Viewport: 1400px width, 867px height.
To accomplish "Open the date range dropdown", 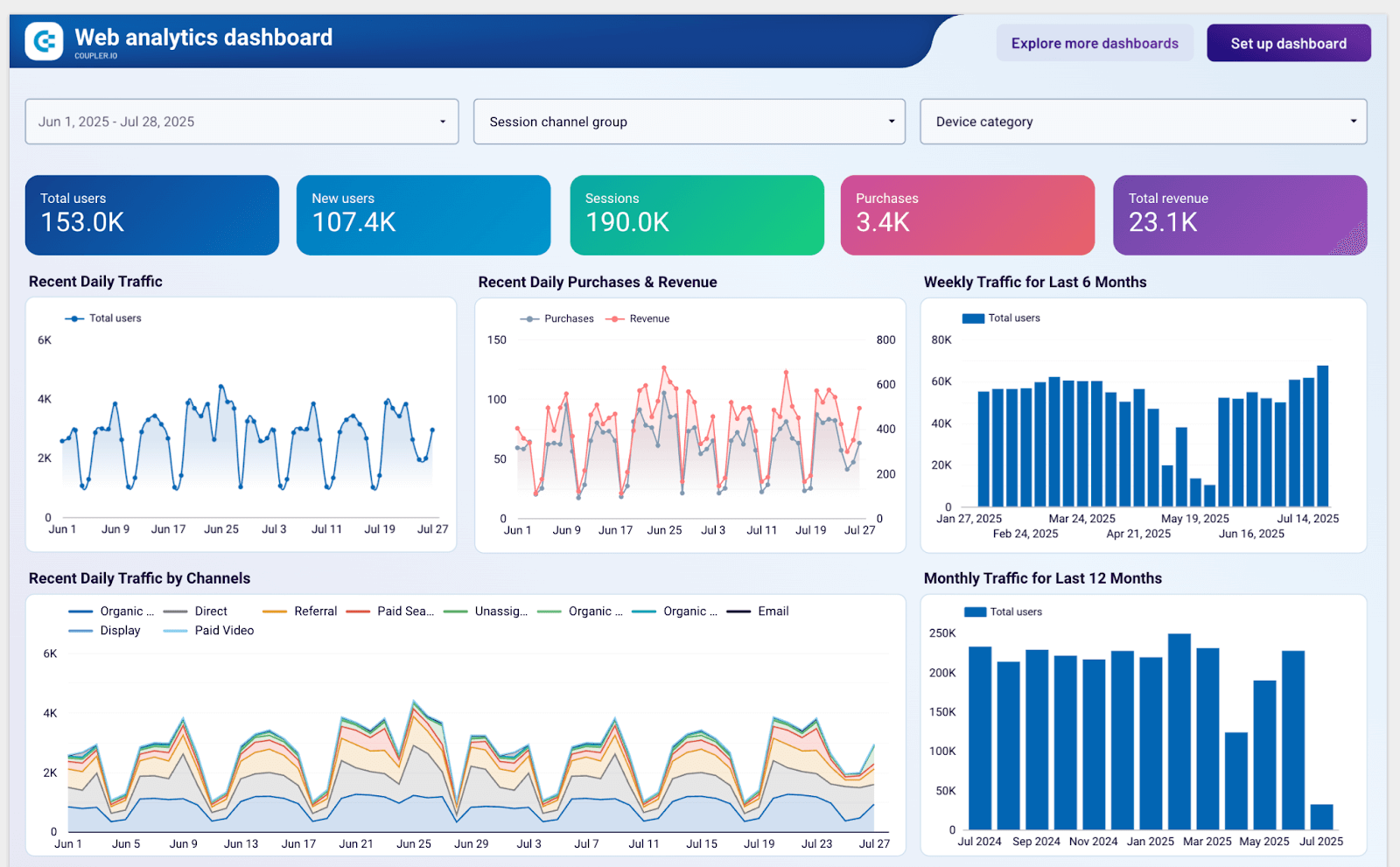I will click(x=241, y=122).
